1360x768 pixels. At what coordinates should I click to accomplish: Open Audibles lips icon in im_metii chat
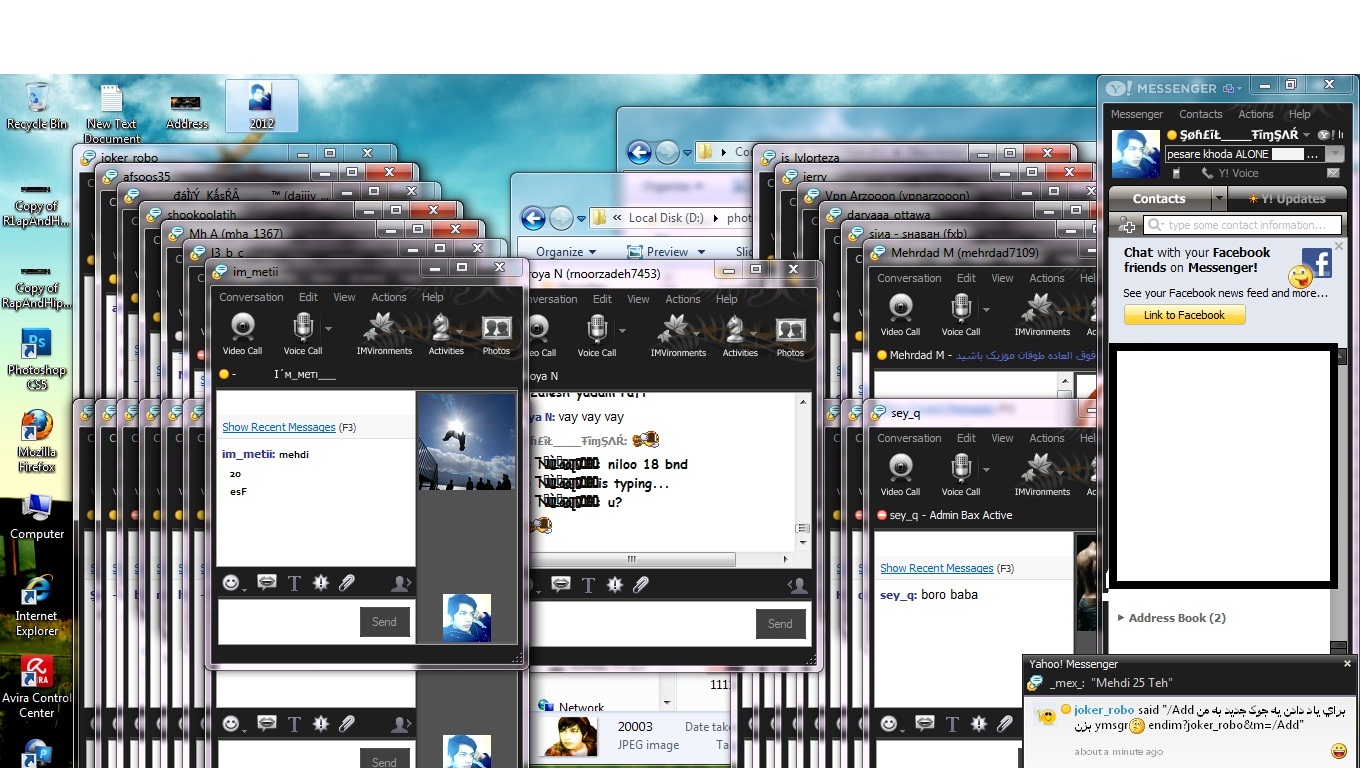(267, 583)
